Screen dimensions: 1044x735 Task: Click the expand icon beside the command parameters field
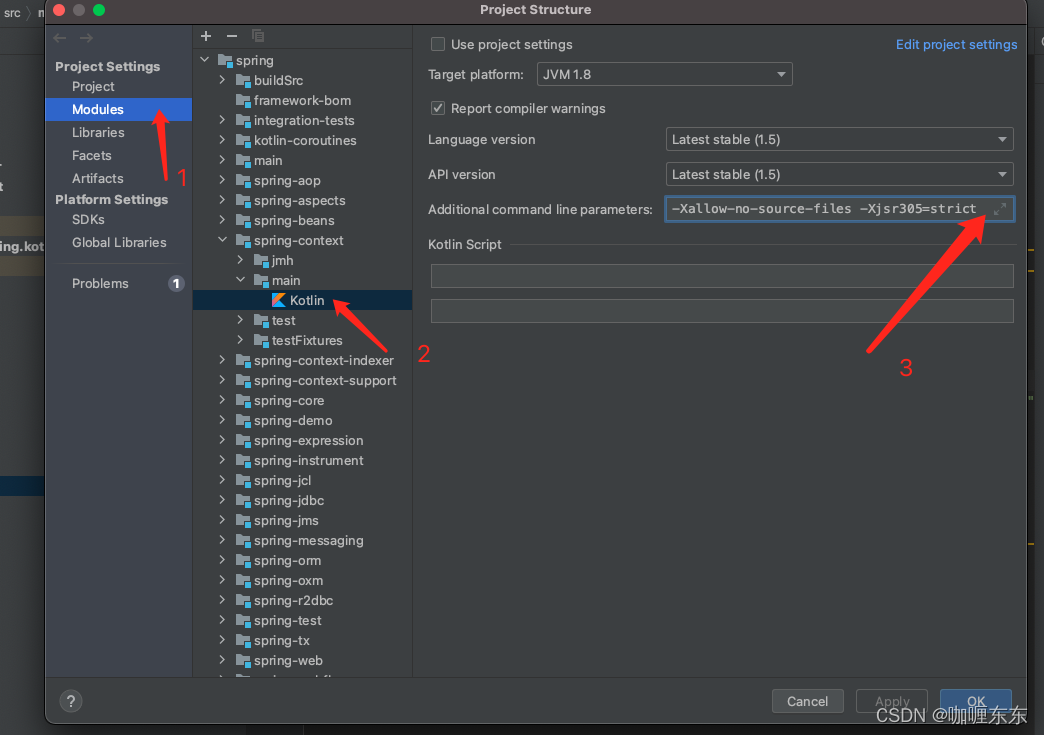[x=1000, y=210]
